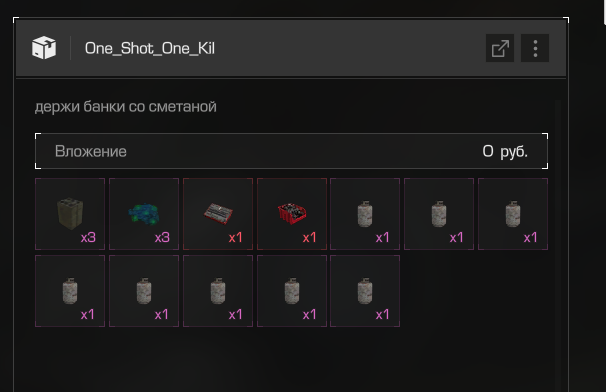The width and height of the screenshot is (606, 392).
Task: Click the second gas cylinder in top row
Action: click(439, 214)
